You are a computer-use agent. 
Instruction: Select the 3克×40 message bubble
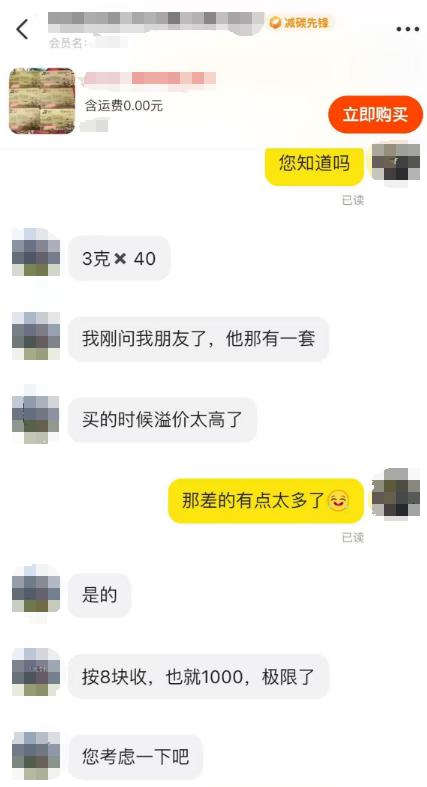click(119, 258)
